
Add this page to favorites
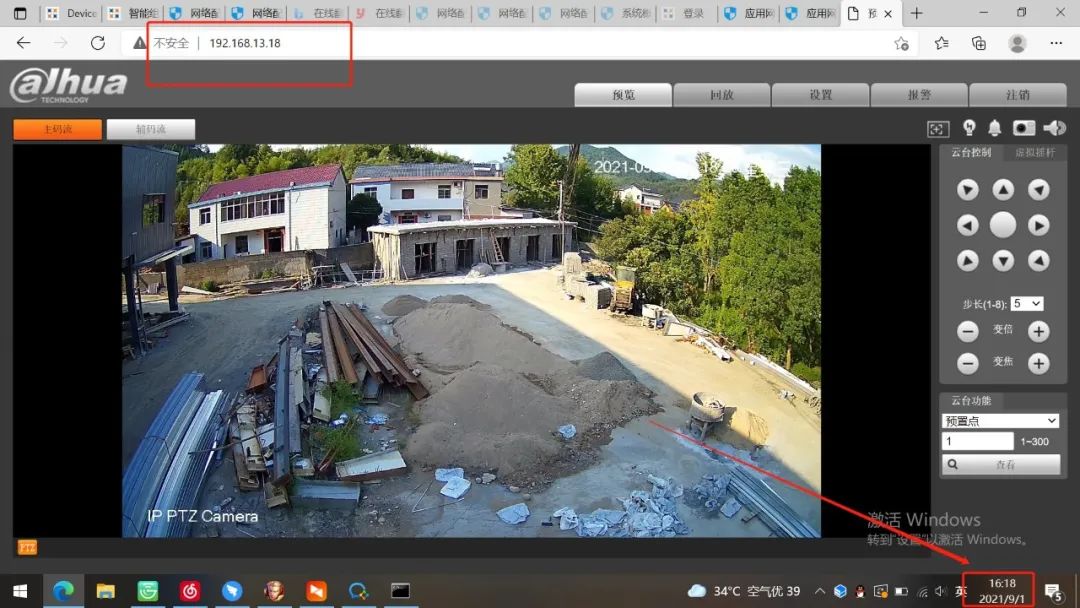(x=902, y=43)
